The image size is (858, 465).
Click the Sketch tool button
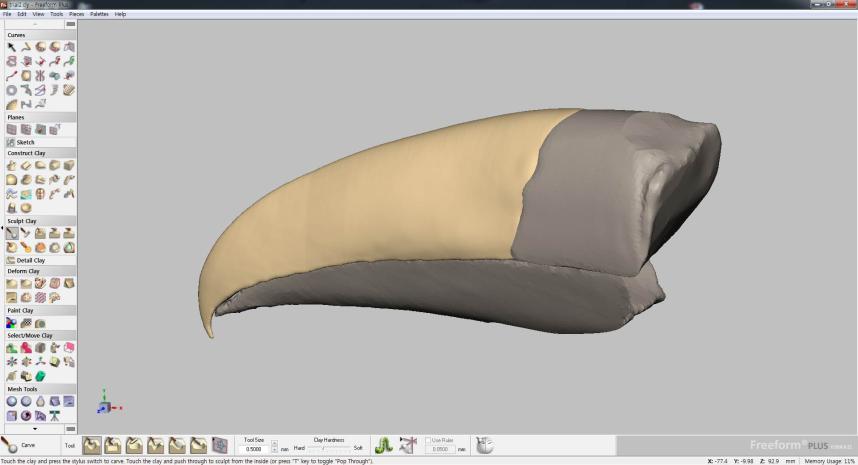(x=25, y=142)
